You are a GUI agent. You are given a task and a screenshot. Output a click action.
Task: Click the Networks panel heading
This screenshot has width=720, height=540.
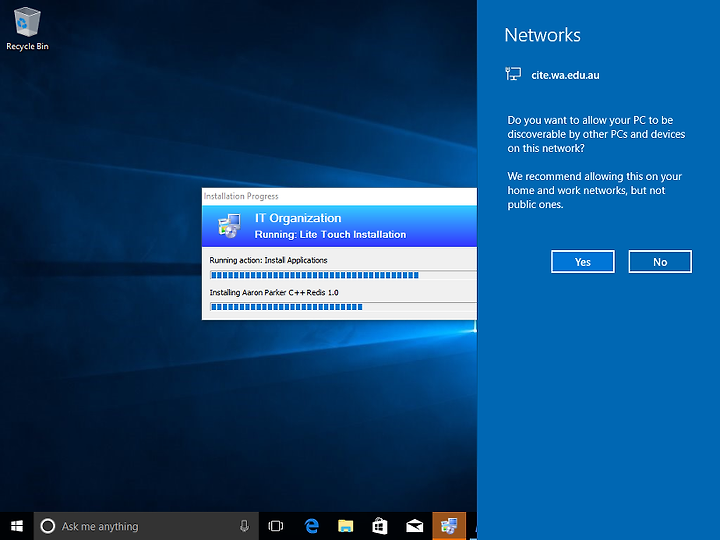tap(542, 35)
